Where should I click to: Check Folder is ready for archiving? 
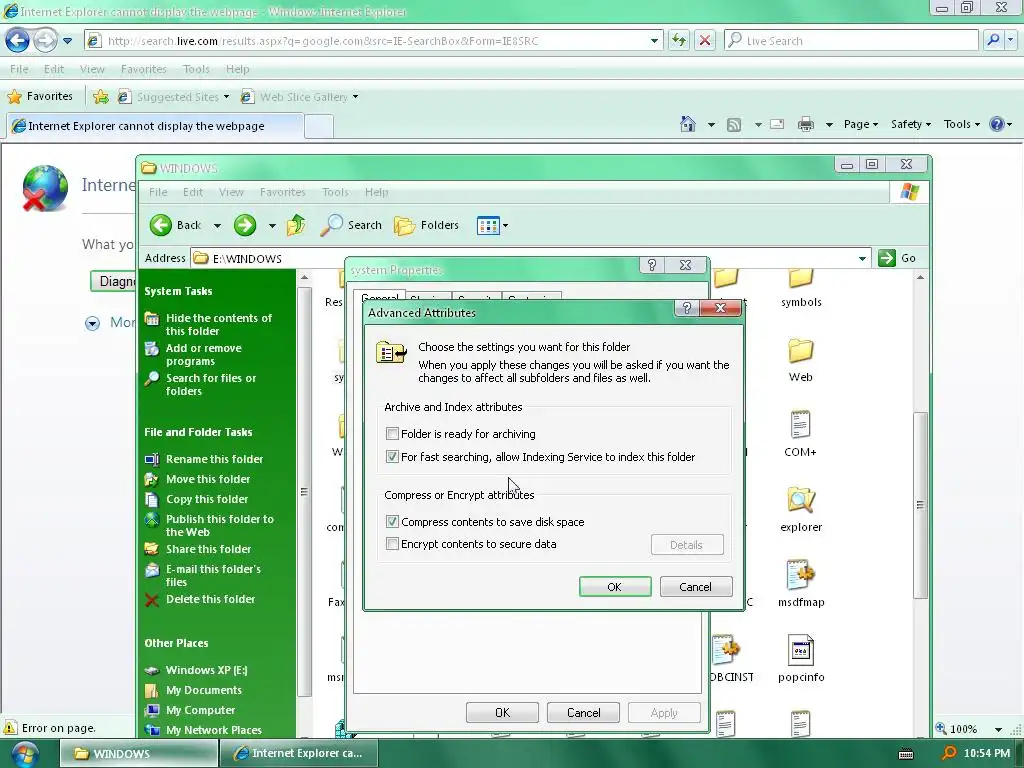[392, 434]
